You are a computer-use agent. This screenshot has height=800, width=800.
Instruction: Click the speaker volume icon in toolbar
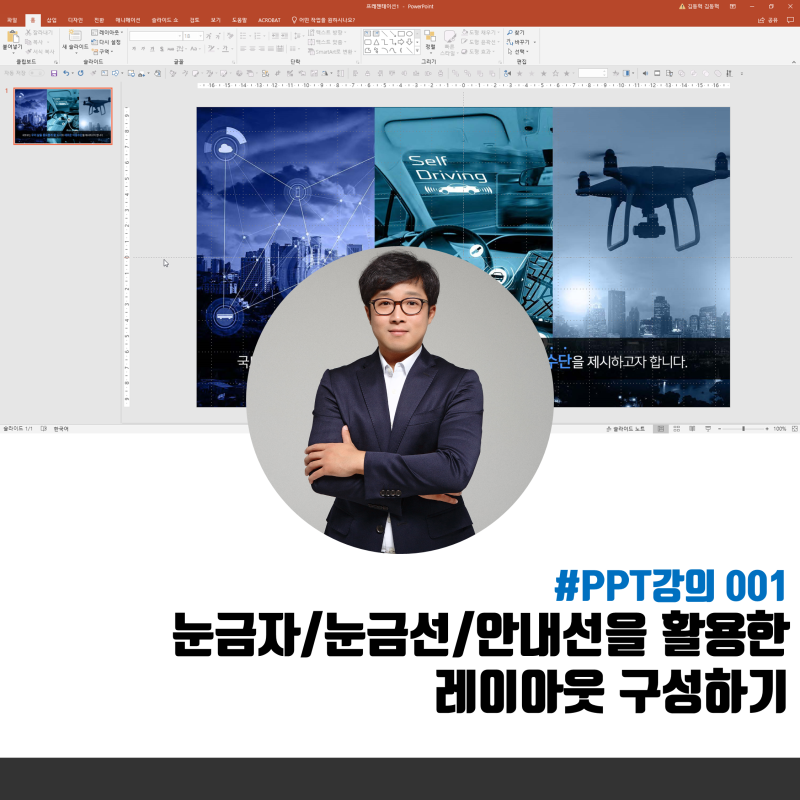[645, 73]
